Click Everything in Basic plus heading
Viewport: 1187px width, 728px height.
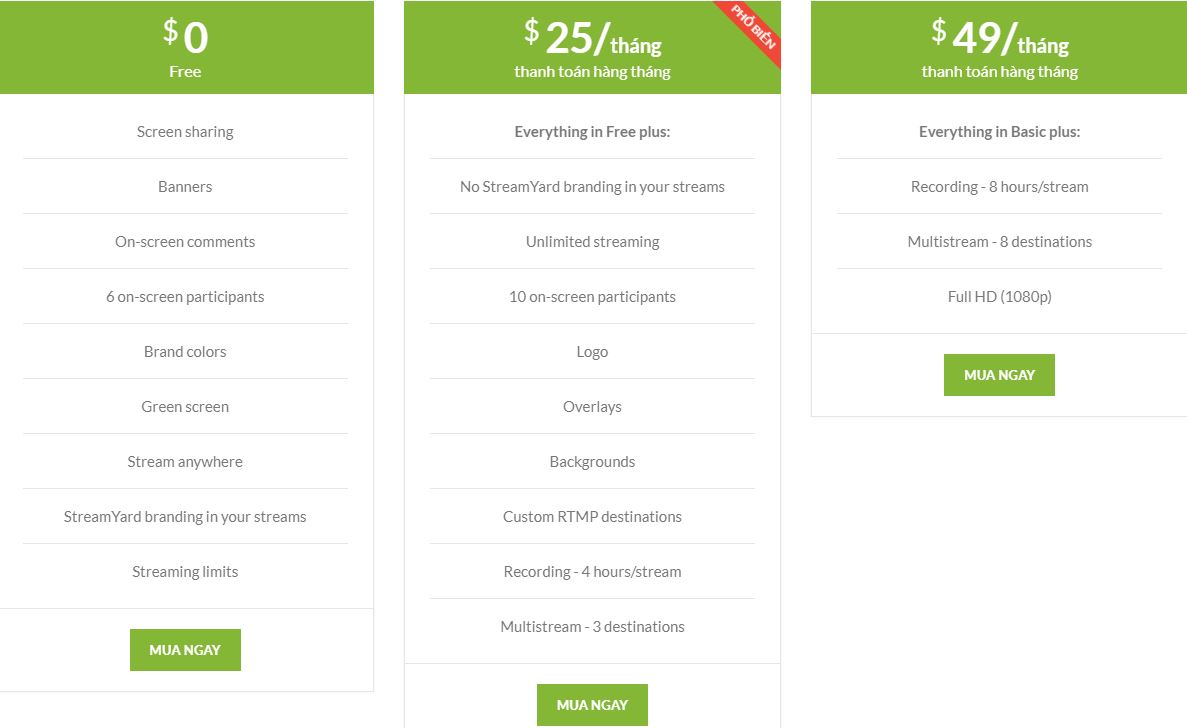(999, 132)
